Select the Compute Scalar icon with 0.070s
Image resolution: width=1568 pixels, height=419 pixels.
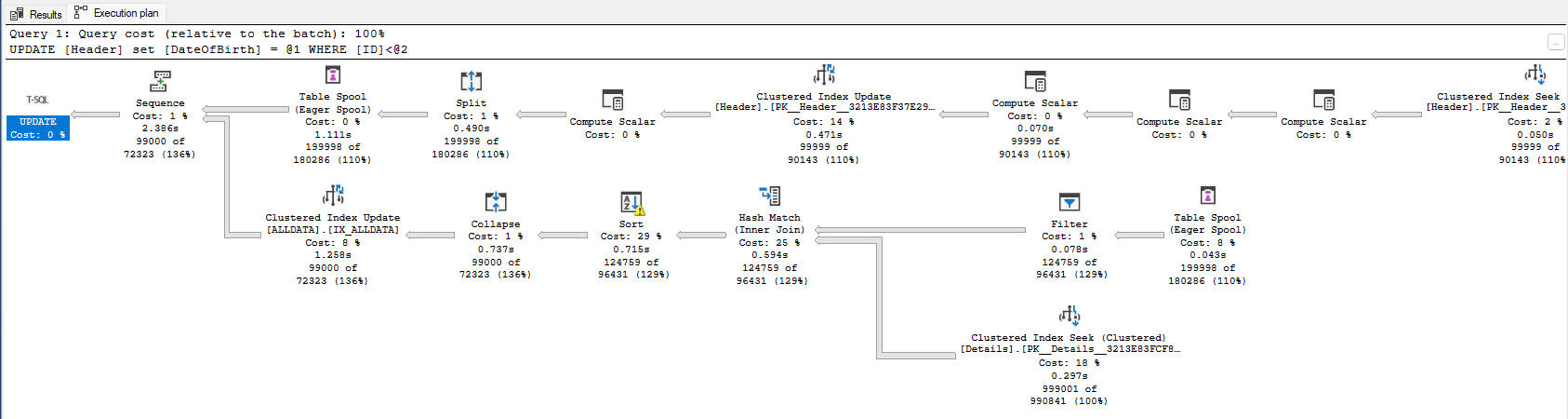coord(1035,81)
